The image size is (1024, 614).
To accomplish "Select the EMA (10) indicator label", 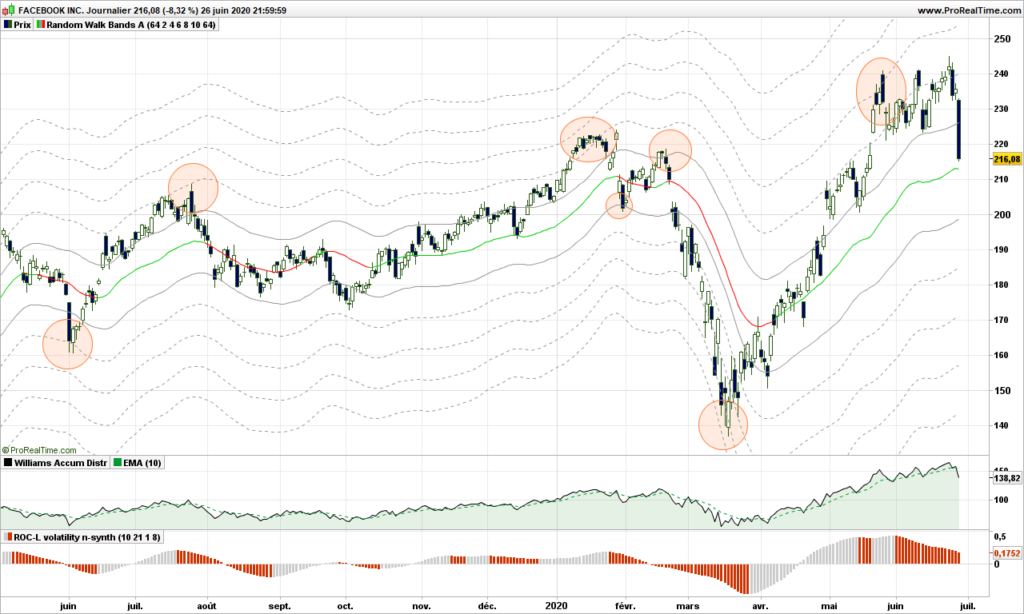I will click(x=142, y=463).
